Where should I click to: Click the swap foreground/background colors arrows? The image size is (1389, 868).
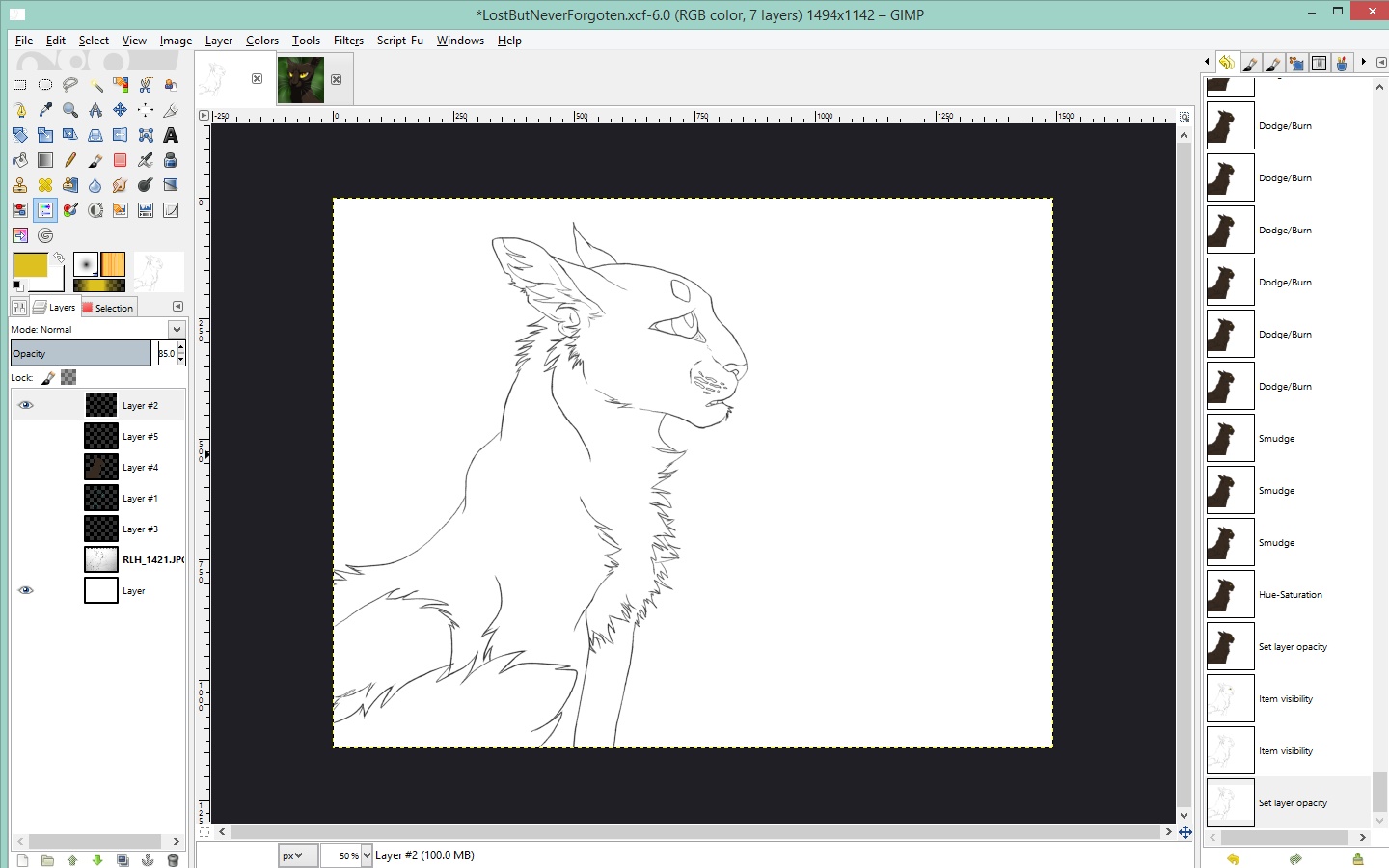(59, 258)
